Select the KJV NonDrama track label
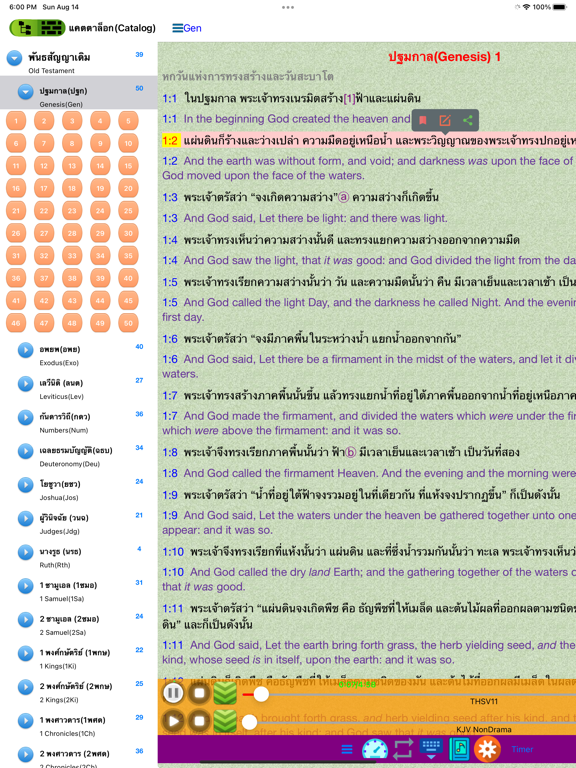The width and height of the screenshot is (576, 768). click(484, 729)
